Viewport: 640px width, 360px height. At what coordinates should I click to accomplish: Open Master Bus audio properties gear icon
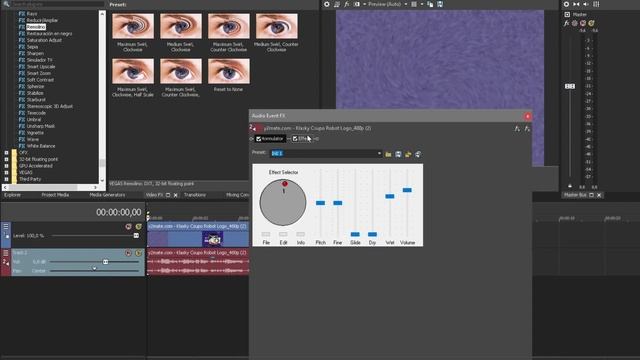566,4
